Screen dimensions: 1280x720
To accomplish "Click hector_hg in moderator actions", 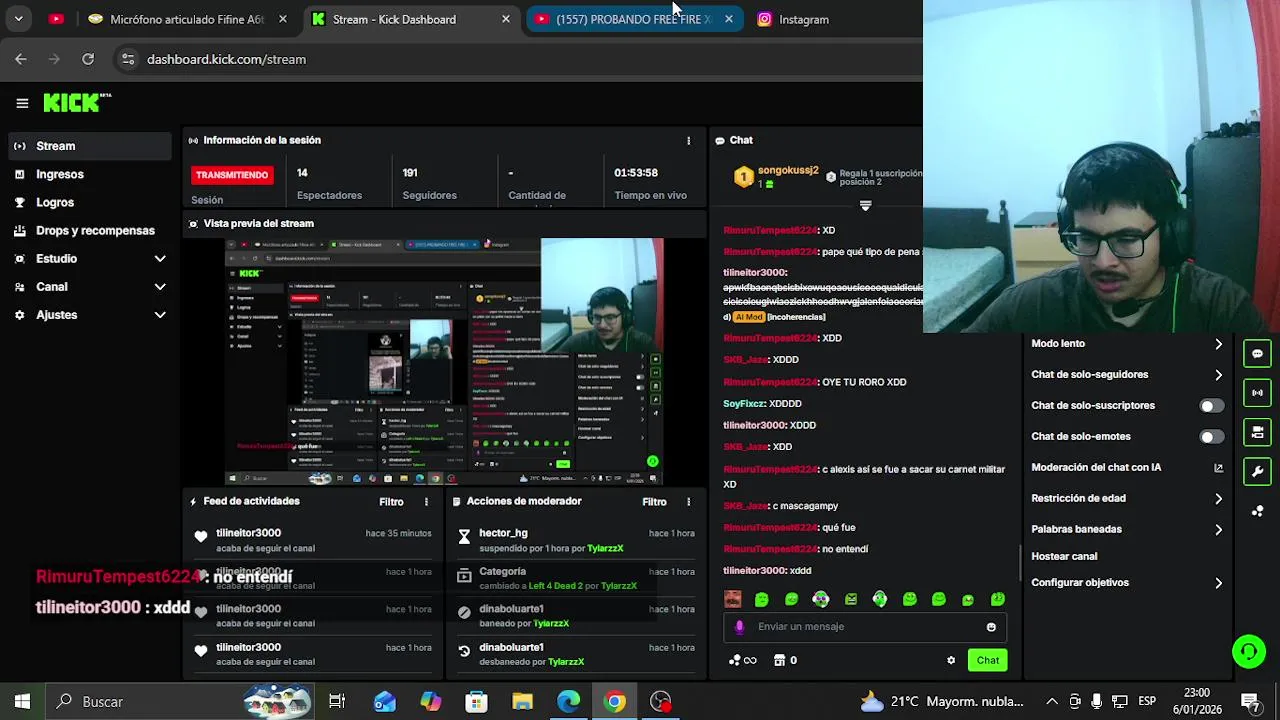I will click(x=503, y=533).
